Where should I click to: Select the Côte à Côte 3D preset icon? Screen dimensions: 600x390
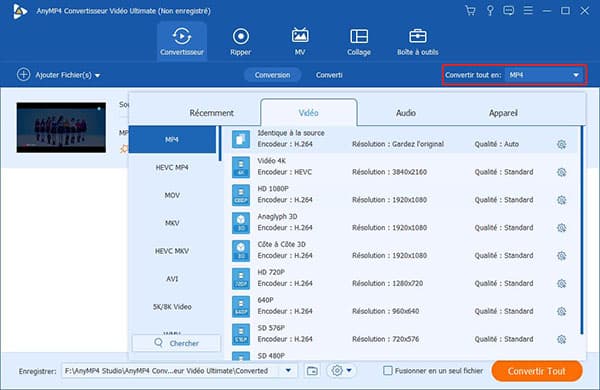tap(241, 250)
